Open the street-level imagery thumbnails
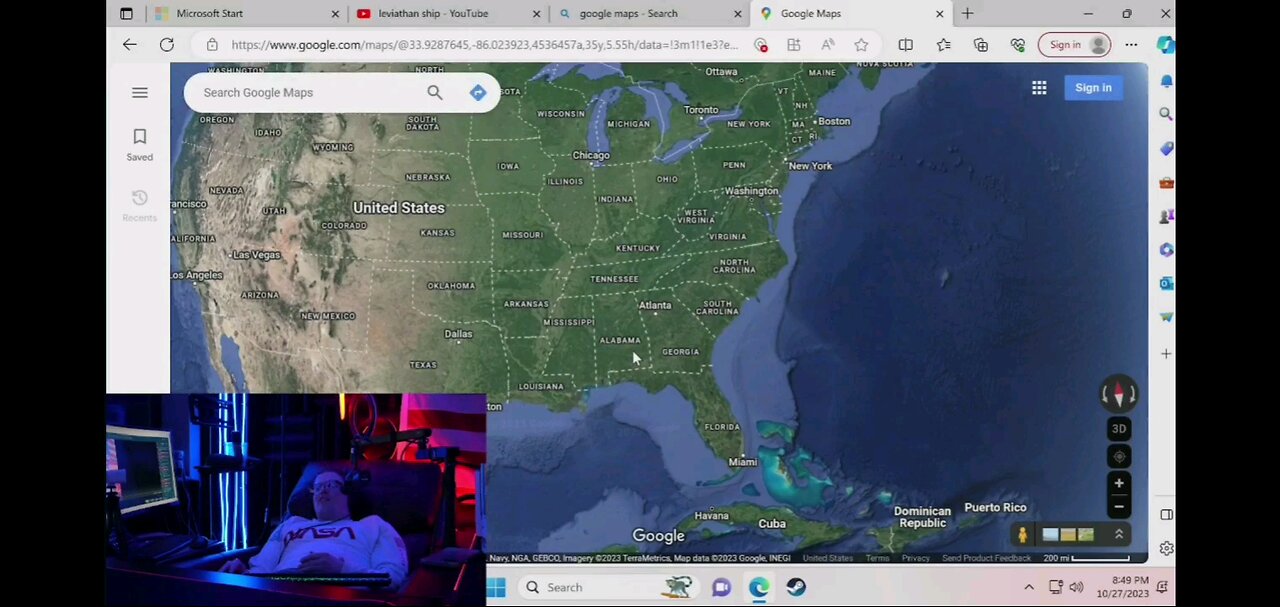 click(x=1068, y=535)
